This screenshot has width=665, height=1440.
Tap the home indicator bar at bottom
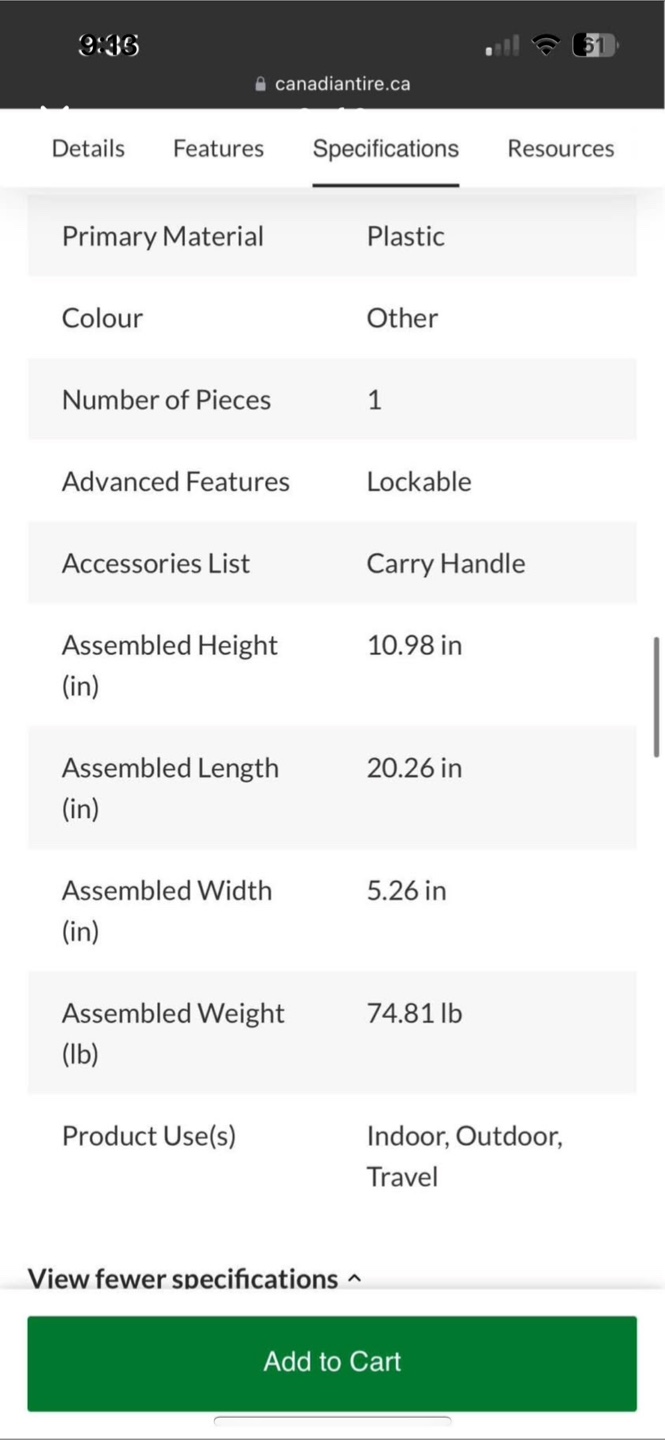click(x=332, y=1420)
